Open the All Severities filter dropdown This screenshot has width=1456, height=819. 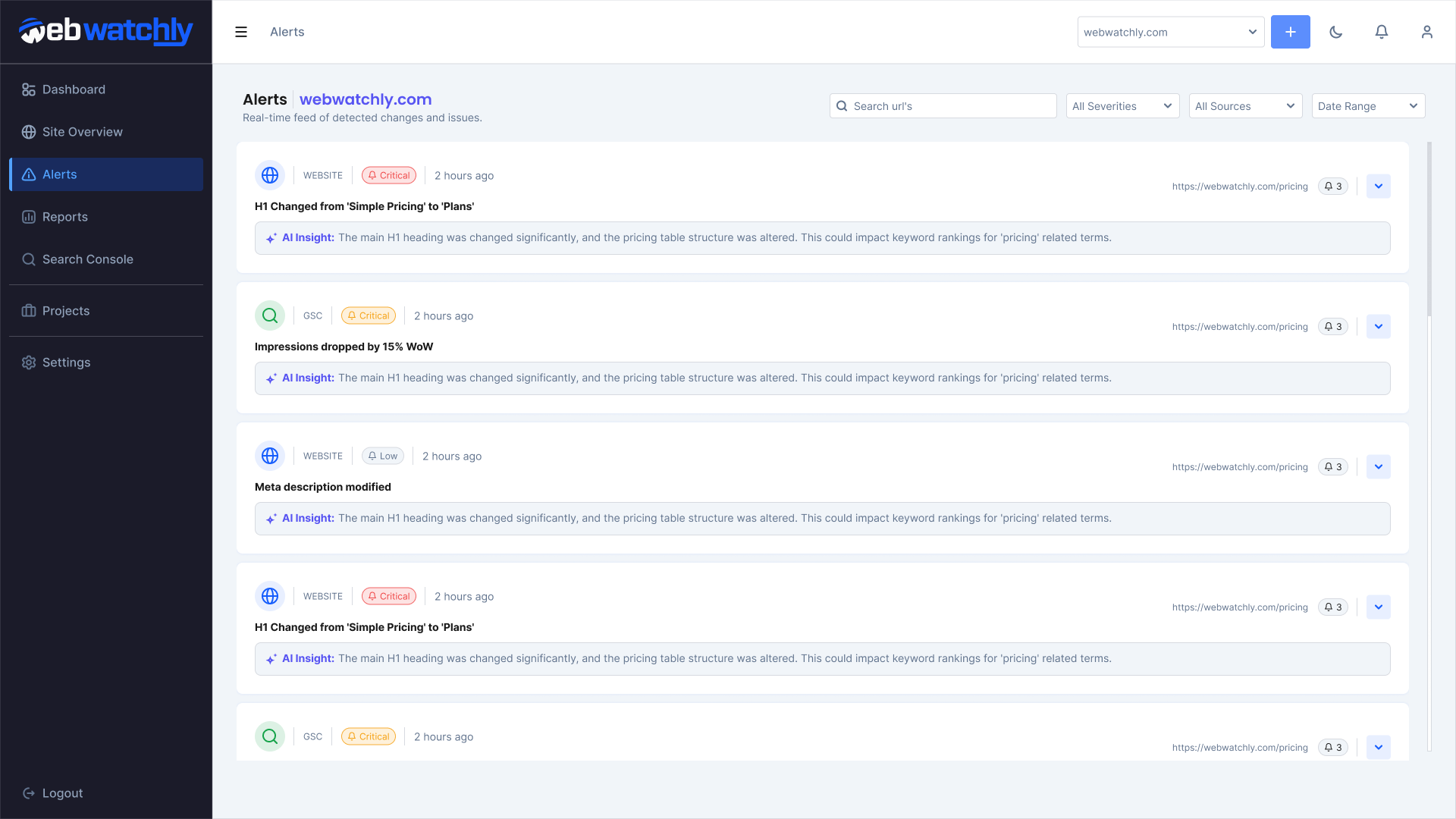tap(1122, 106)
